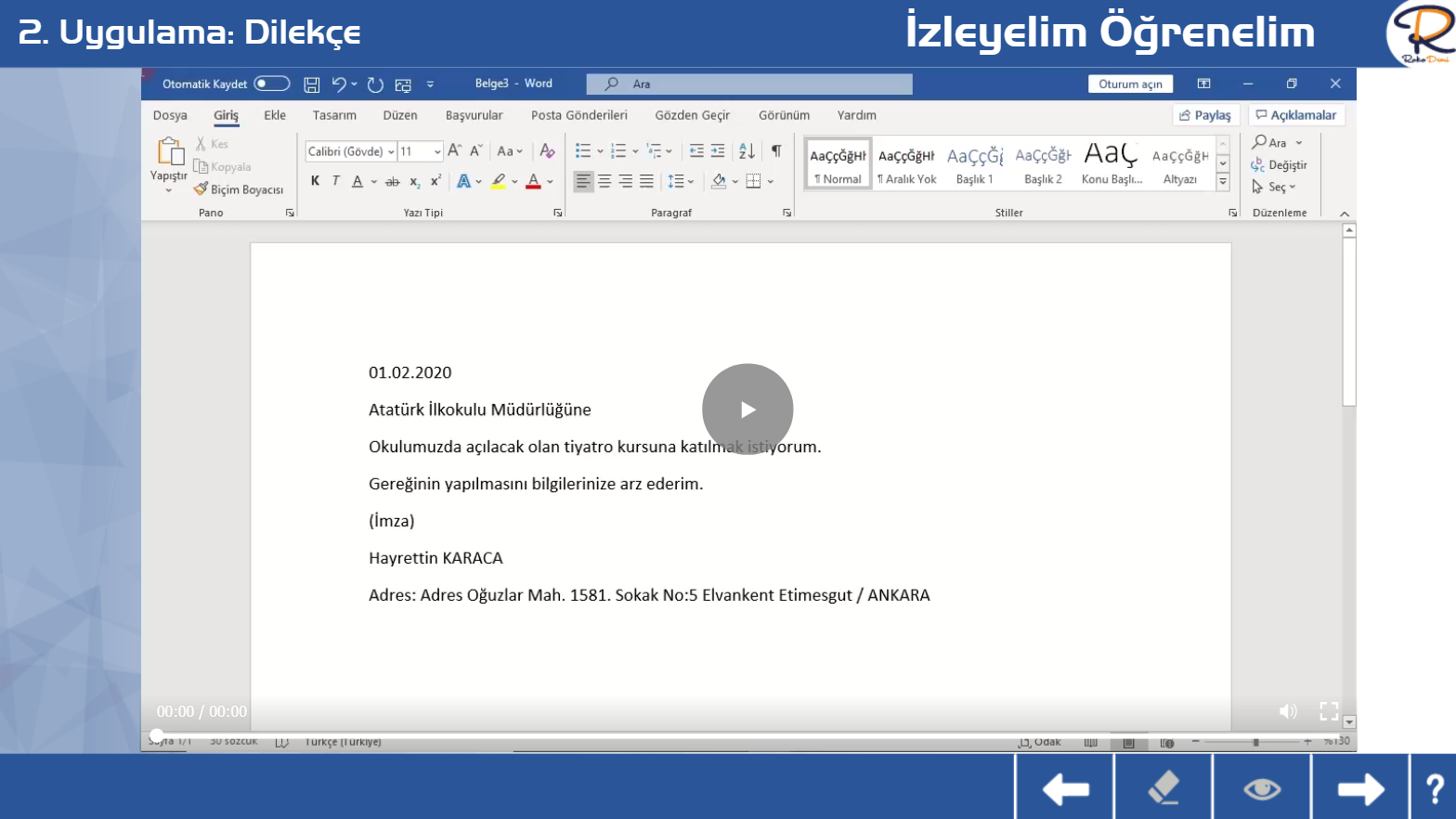Apply the red font color
The height and width of the screenshot is (819, 1456).
533,181
